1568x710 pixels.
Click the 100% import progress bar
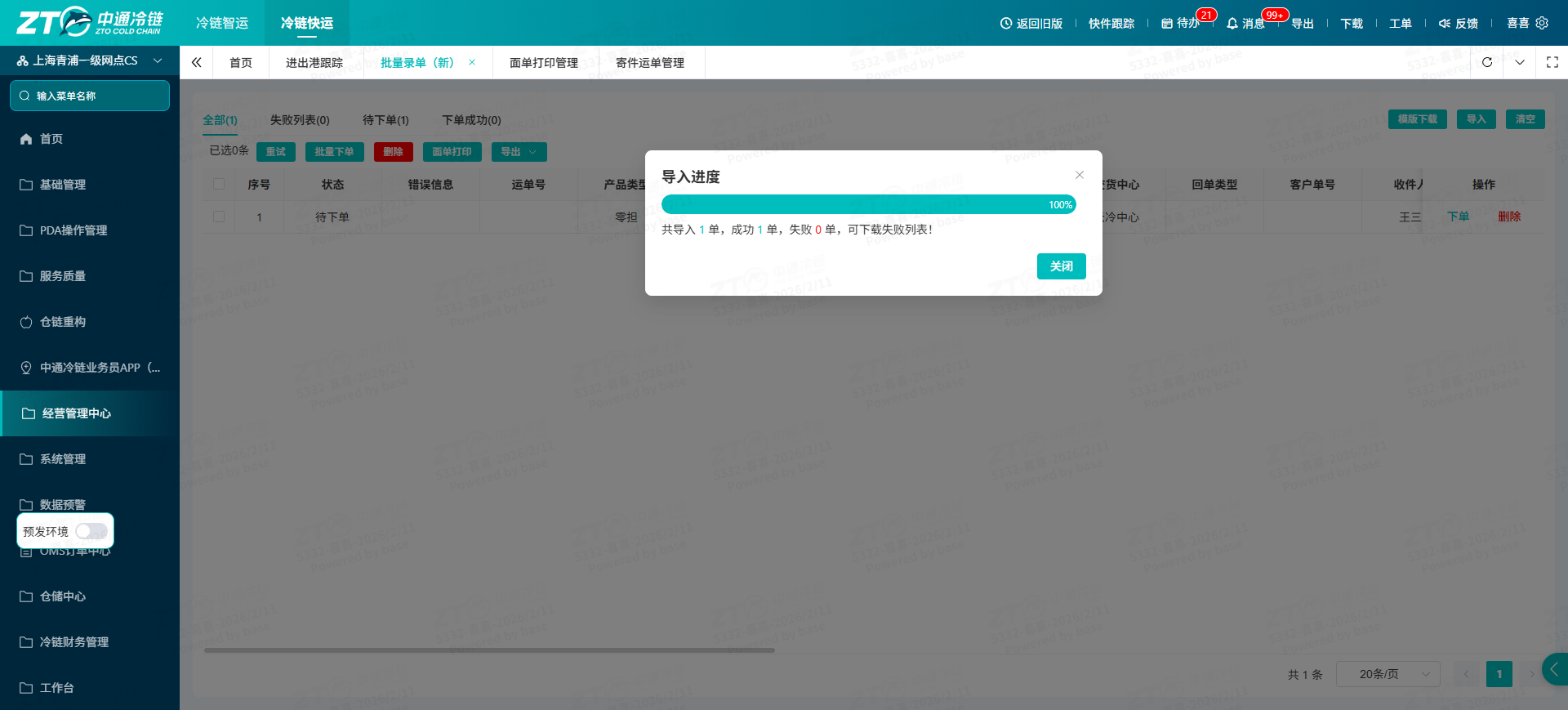(x=869, y=204)
